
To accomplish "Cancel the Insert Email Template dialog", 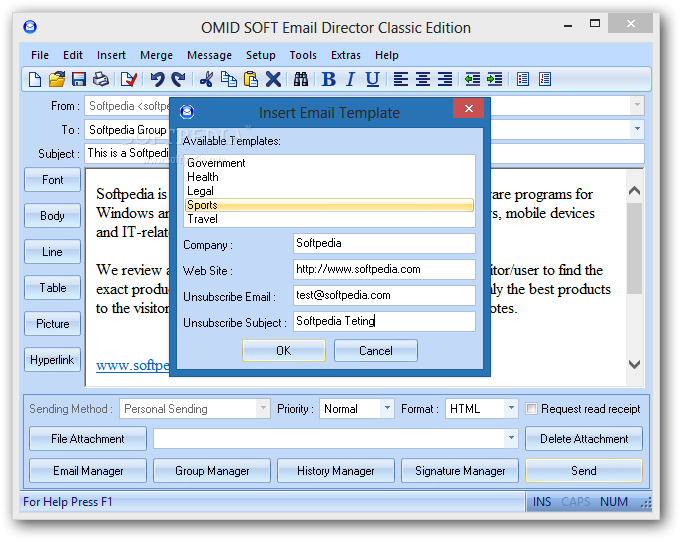I will coord(376,350).
